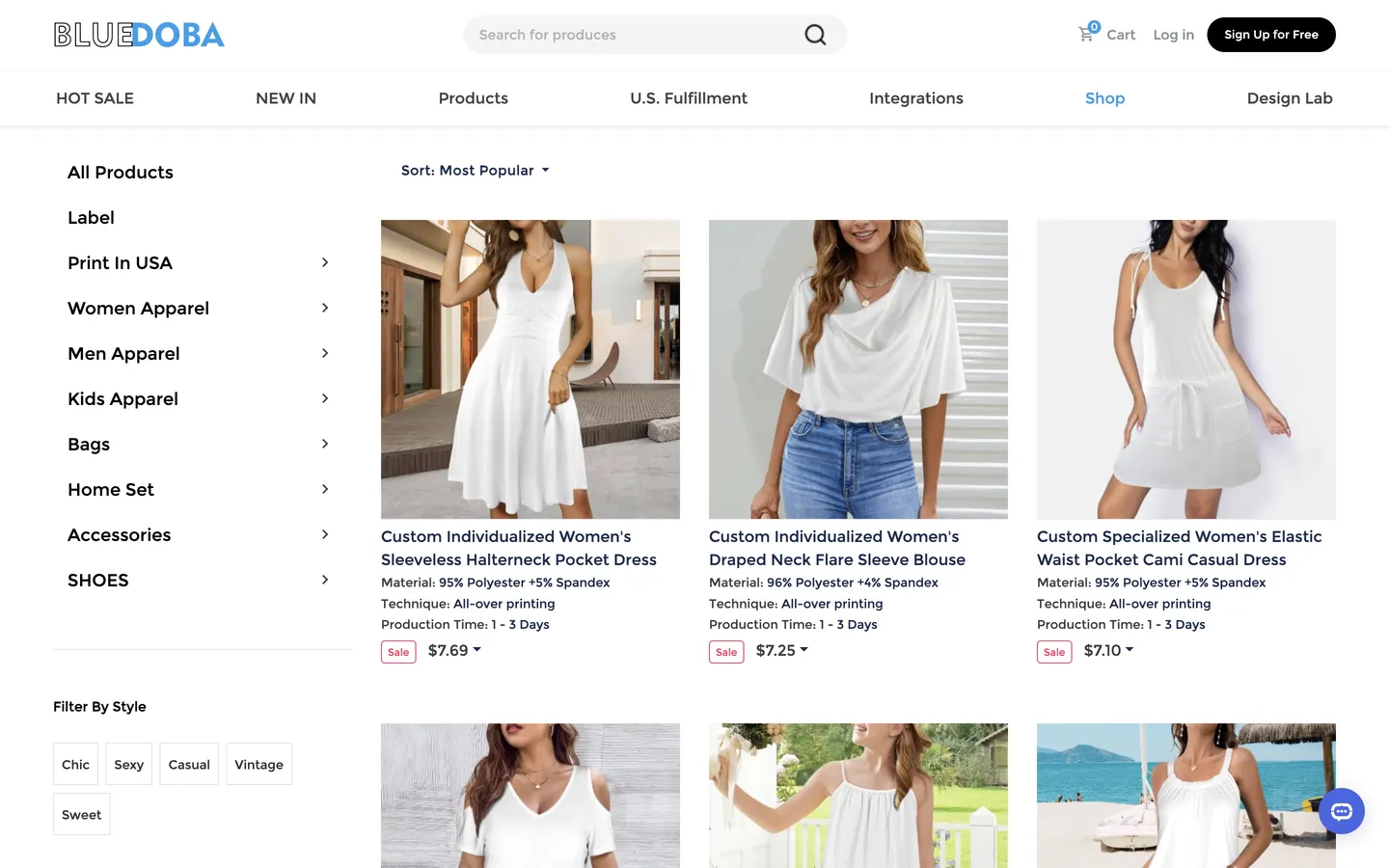Select the Label category
Image resolution: width=1389 pixels, height=868 pixels.
pyautogui.click(x=91, y=218)
